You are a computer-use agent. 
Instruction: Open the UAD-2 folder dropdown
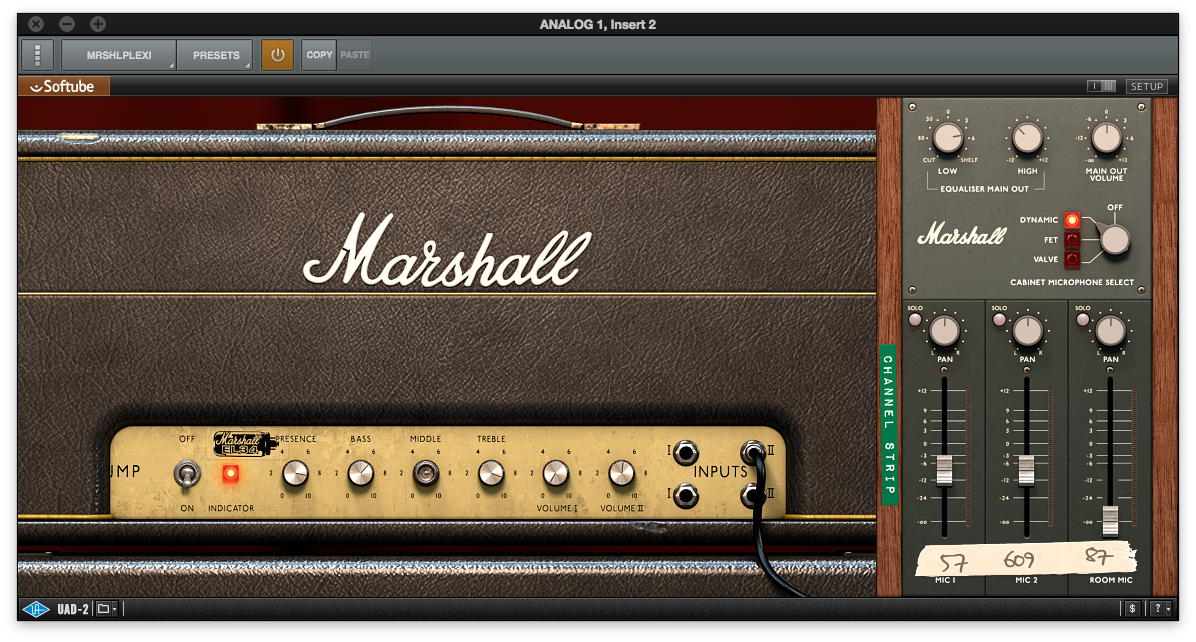point(106,608)
